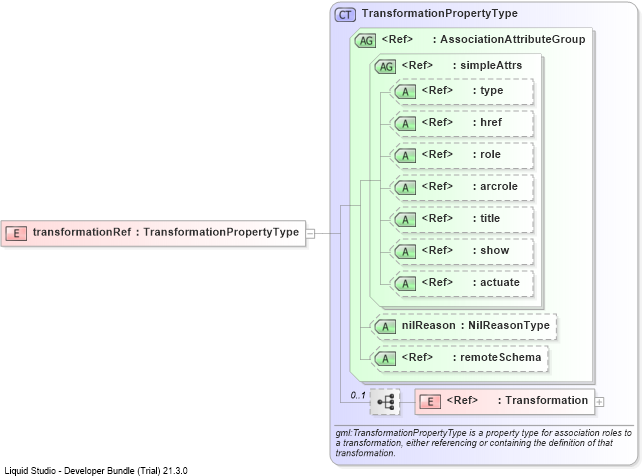Click the gml:TransformationPropertyType description text
Image resolution: width=642 pixels, height=476 pixels.
(x=484, y=442)
